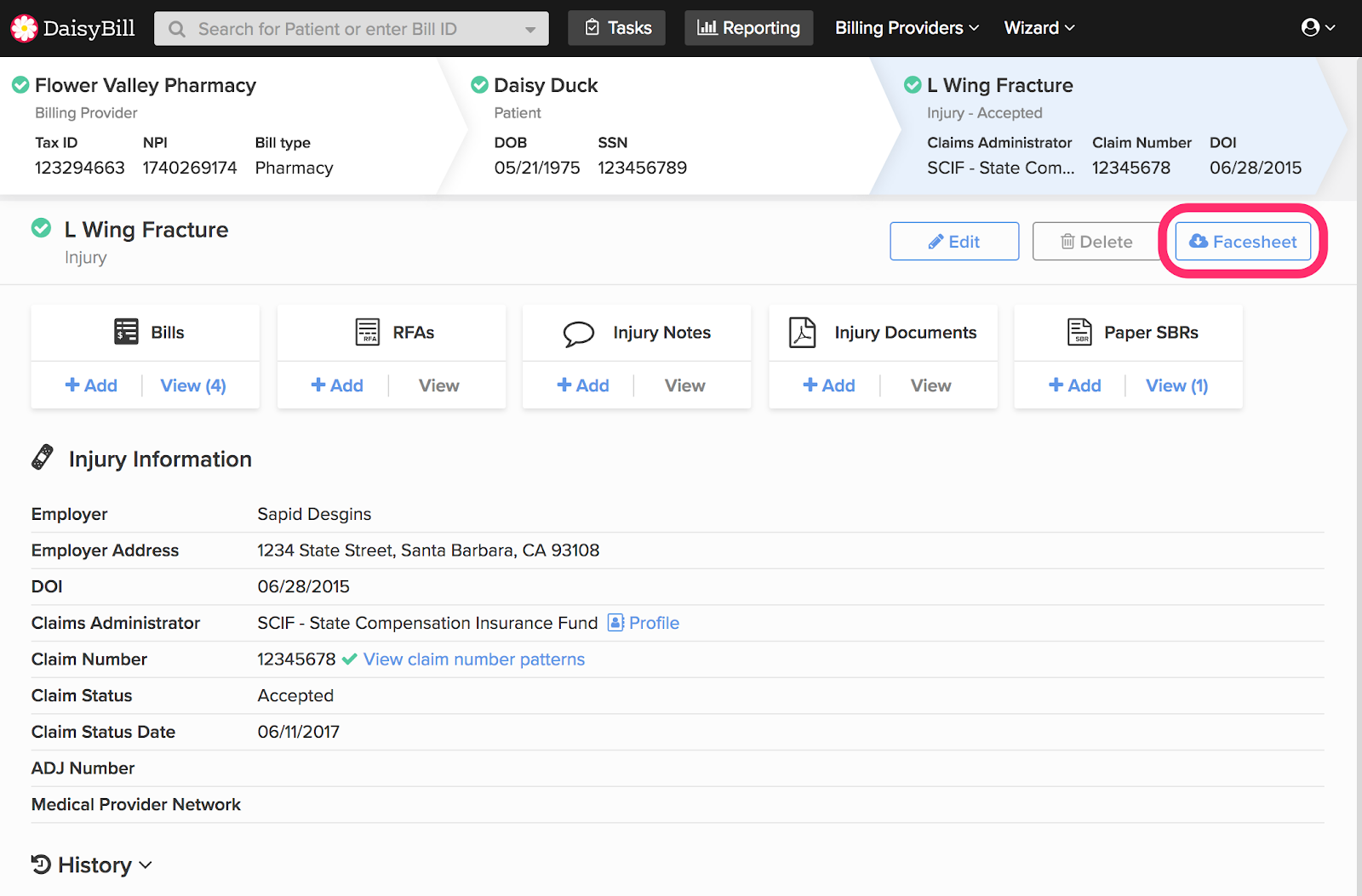Click the Flower Valley Pharmacy breadcrumb
1362x896 pixels.
tap(146, 85)
